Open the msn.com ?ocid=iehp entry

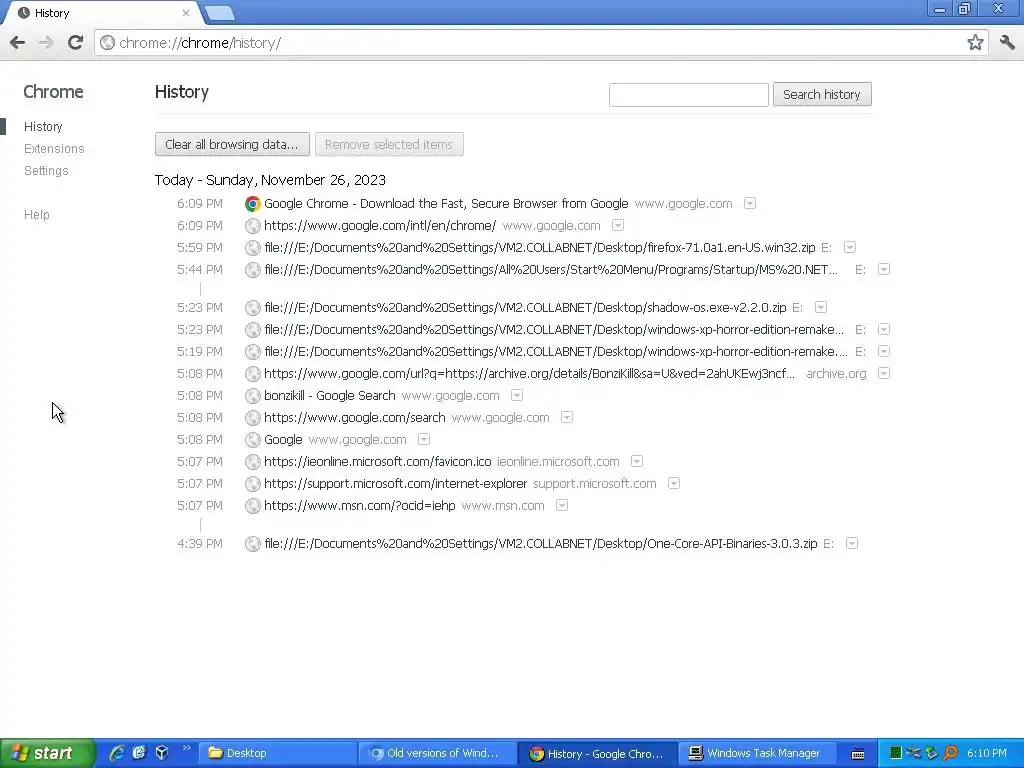coord(360,505)
